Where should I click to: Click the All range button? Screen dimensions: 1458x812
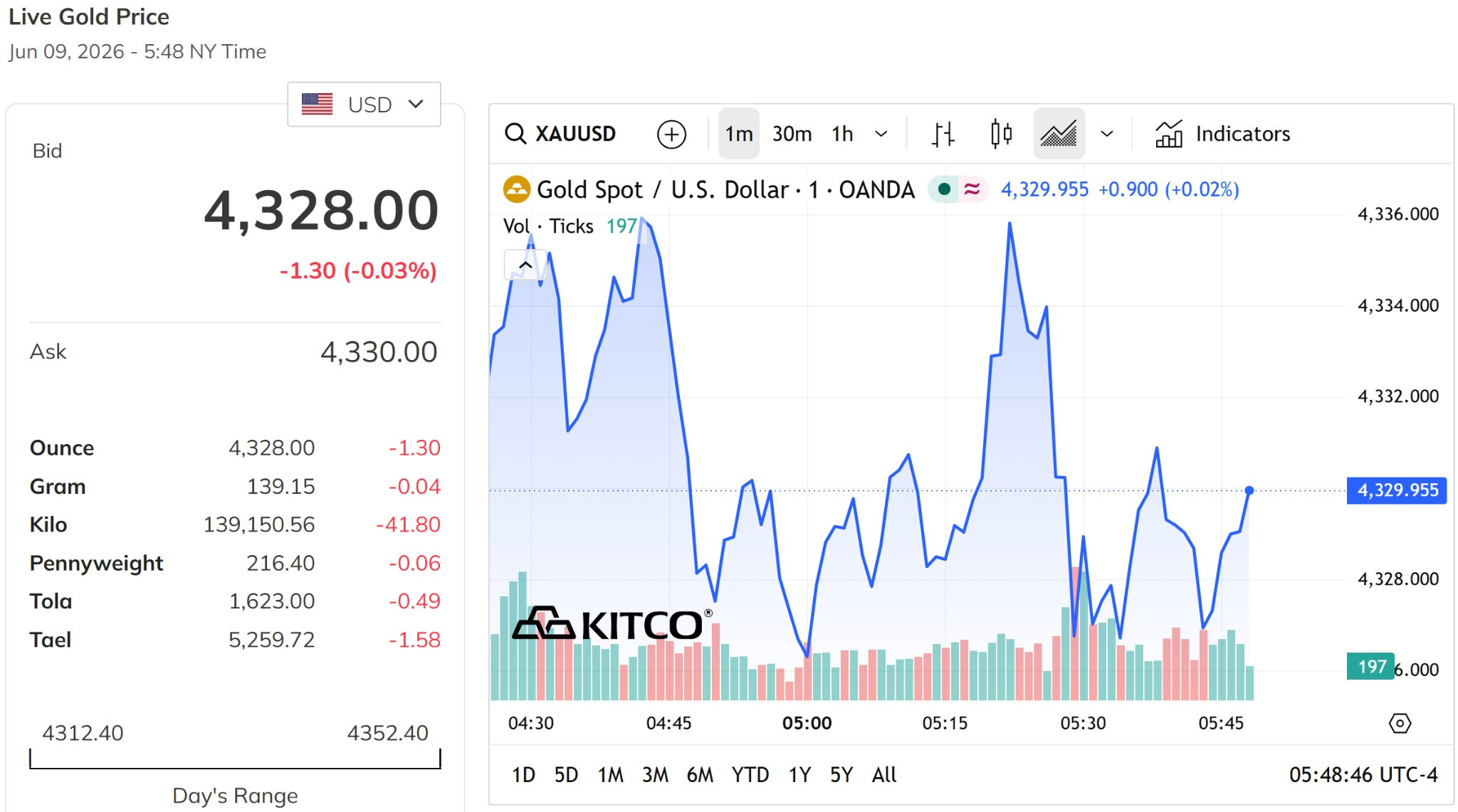pos(884,775)
